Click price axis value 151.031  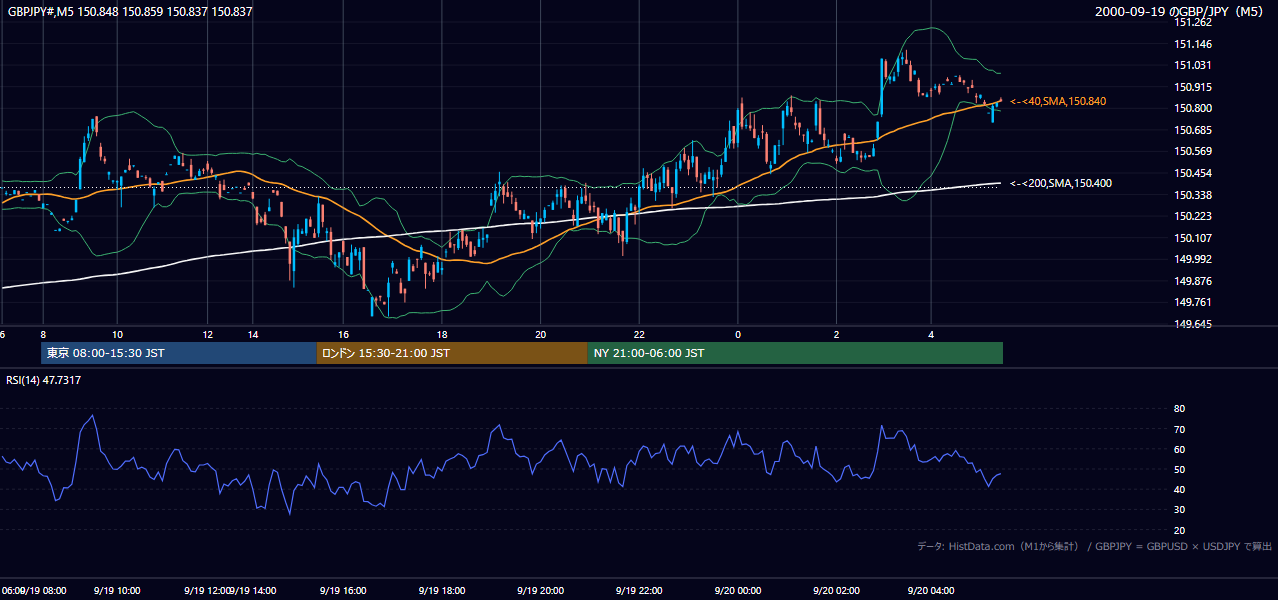(1193, 65)
